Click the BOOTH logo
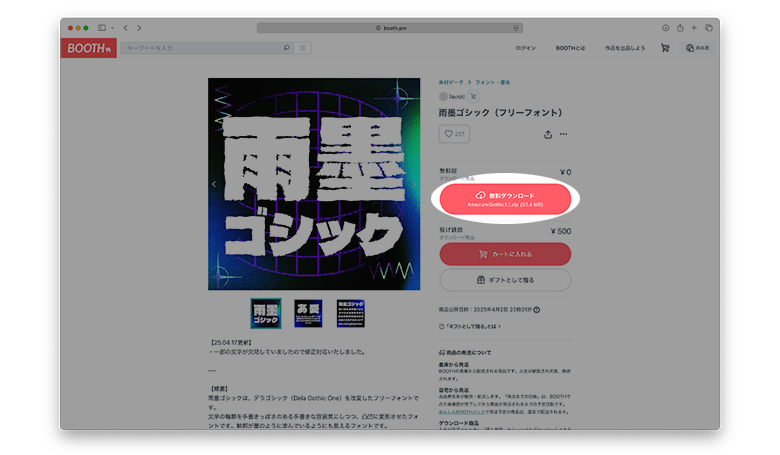 89,48
